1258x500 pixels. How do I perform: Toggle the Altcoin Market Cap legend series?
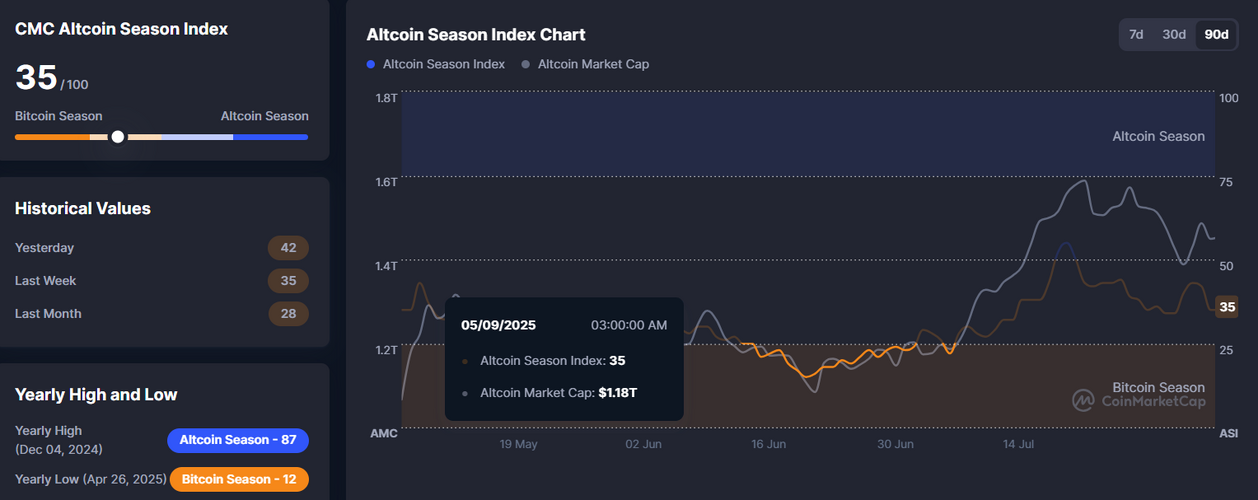[x=585, y=64]
